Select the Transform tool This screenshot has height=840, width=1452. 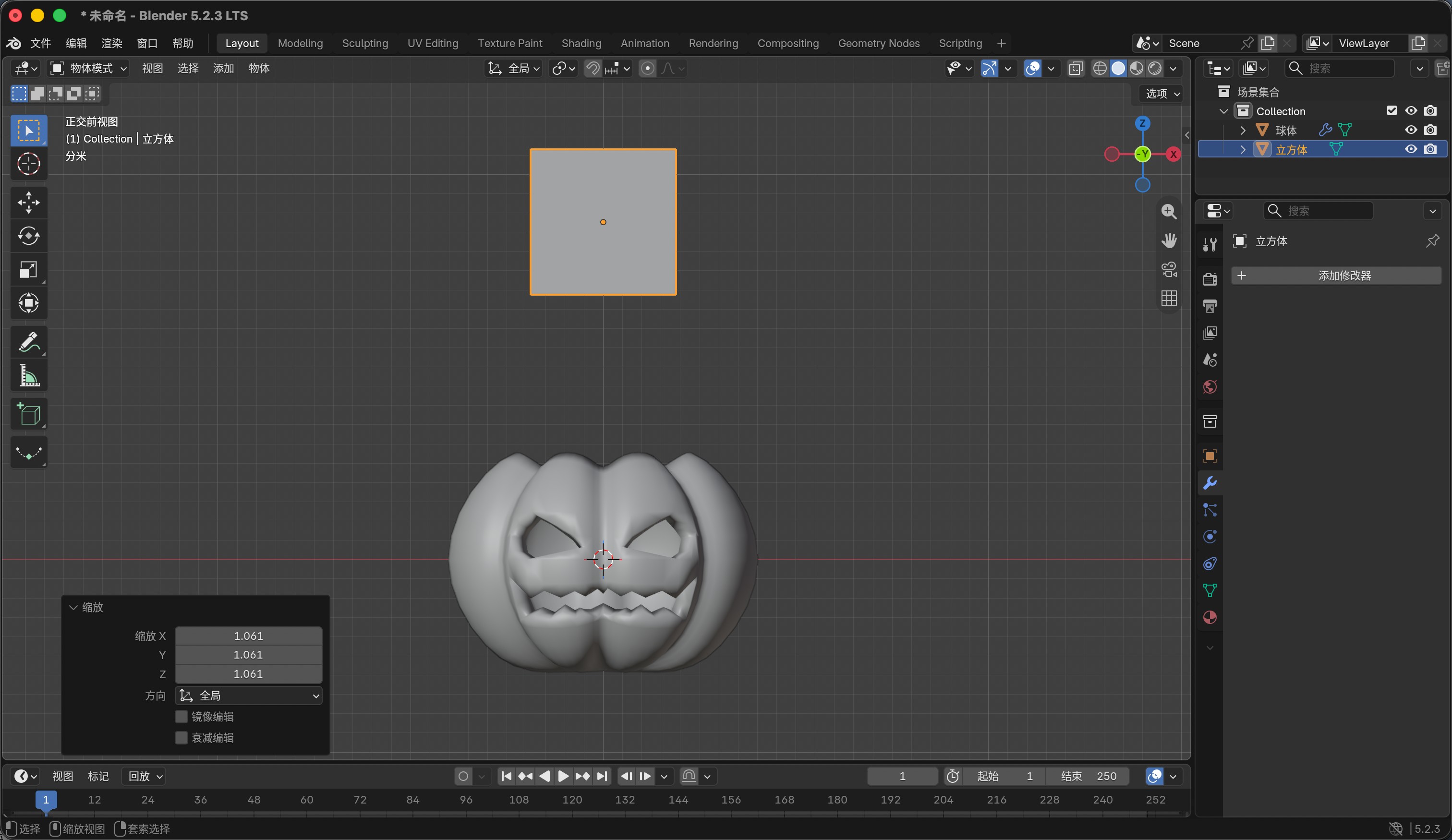pos(28,303)
